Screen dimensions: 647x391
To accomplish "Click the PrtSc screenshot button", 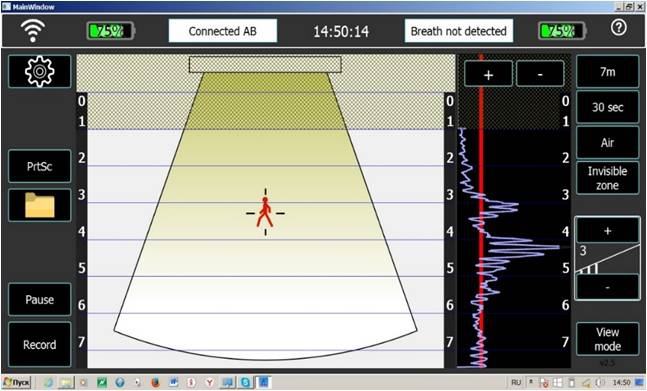I will click(x=39, y=166).
